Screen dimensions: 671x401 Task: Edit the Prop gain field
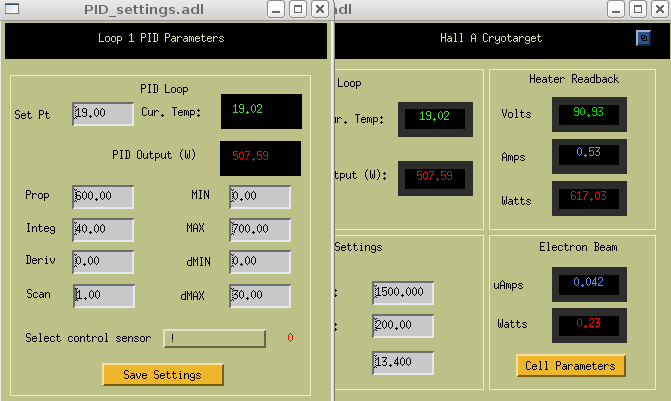click(x=103, y=197)
